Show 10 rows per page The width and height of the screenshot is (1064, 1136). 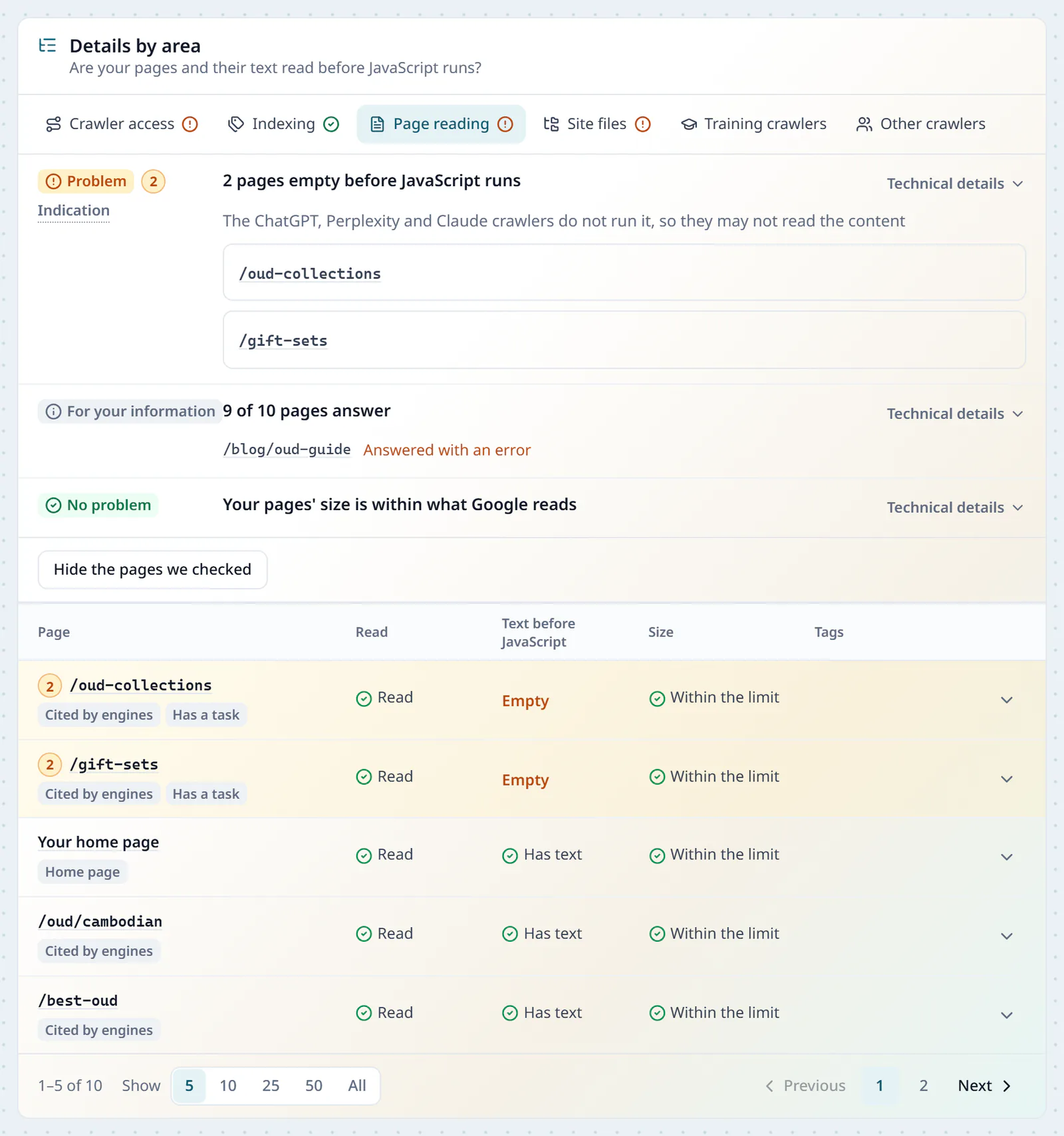228,1086
